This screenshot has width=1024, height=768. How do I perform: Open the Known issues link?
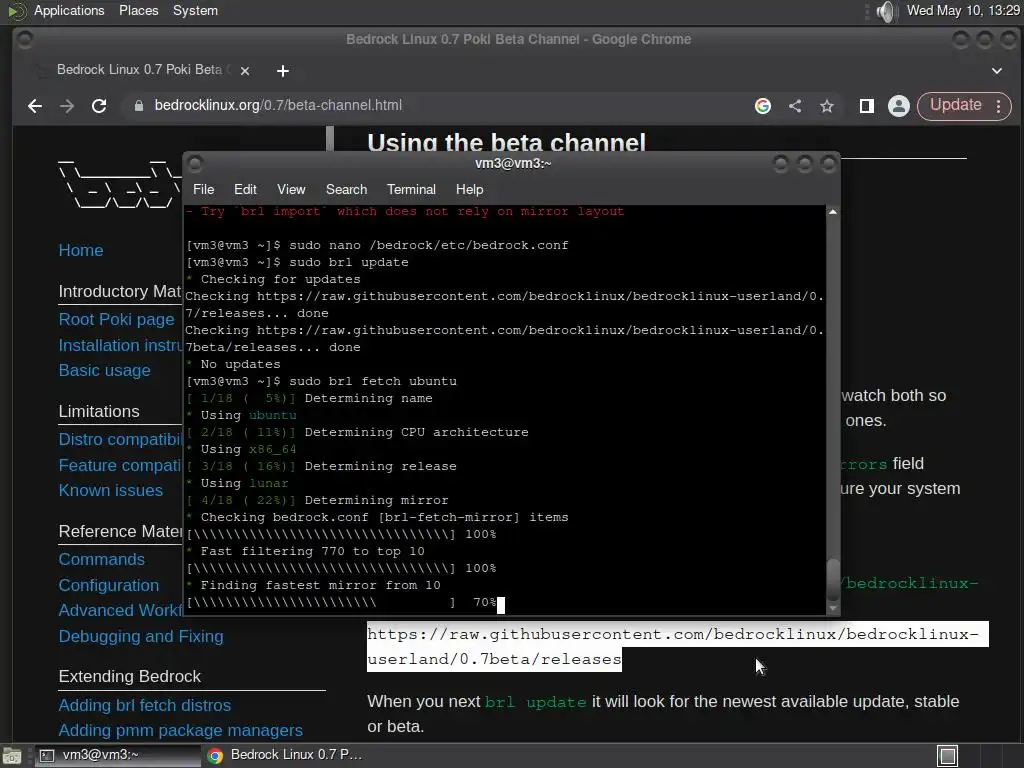click(x=111, y=490)
